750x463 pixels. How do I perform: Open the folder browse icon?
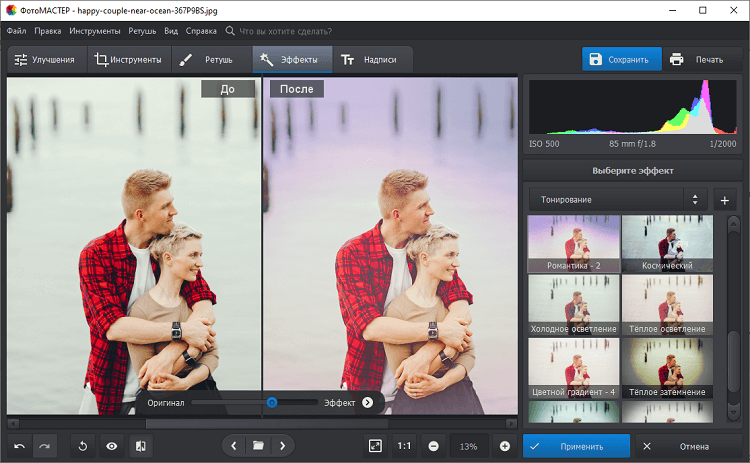[258, 446]
